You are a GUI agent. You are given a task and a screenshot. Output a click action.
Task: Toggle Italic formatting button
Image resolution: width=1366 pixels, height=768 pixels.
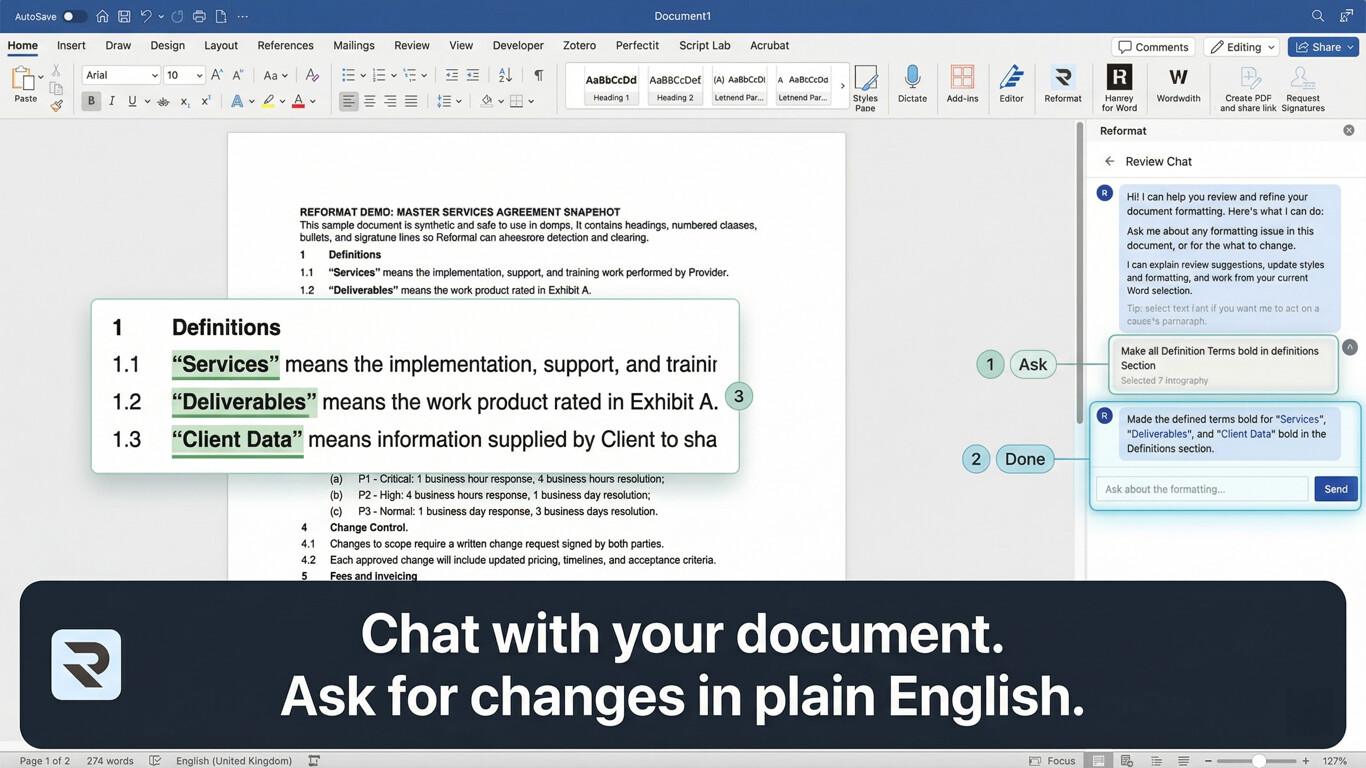[112, 101]
